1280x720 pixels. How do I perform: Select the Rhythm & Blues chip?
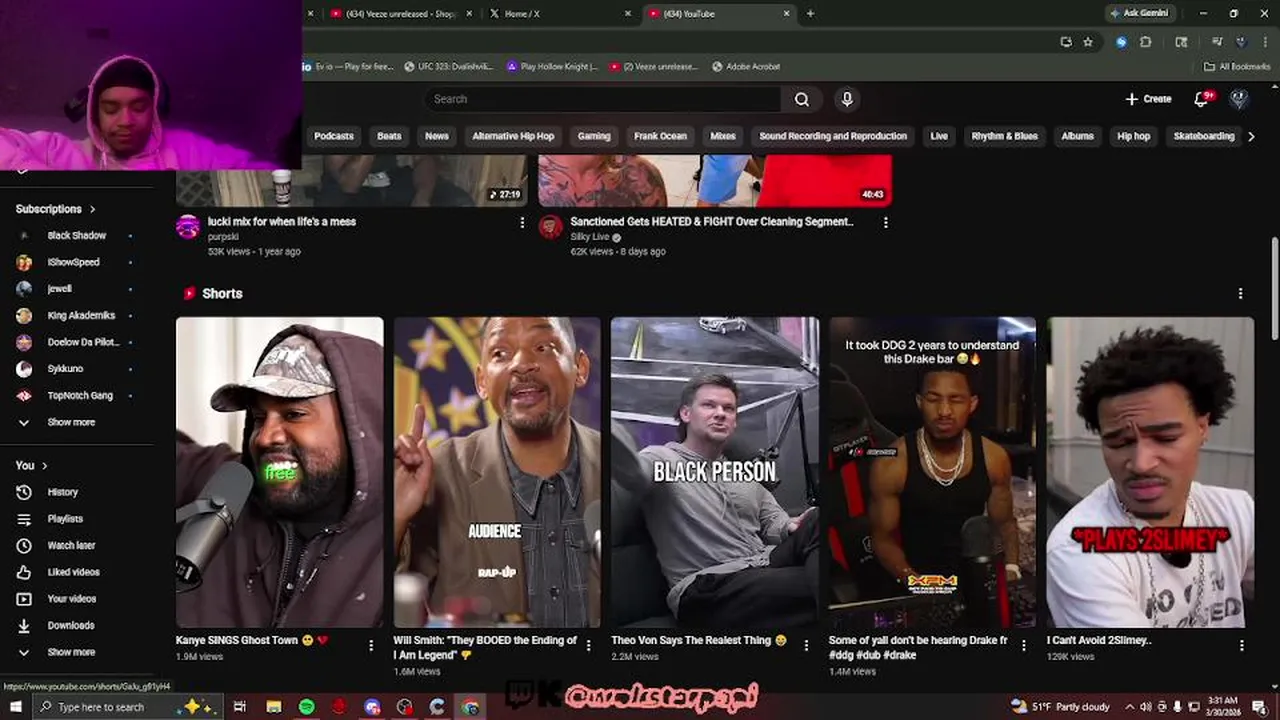pyautogui.click(x=1004, y=136)
